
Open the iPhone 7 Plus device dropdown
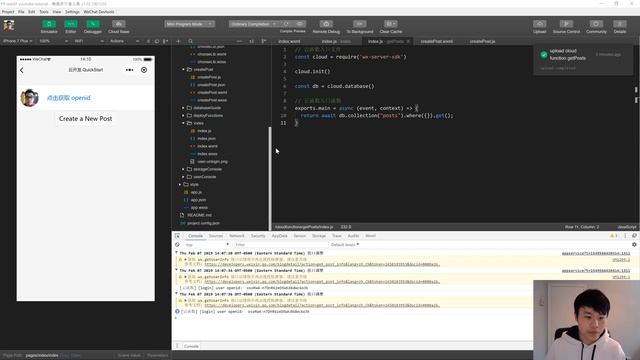(x=18, y=41)
